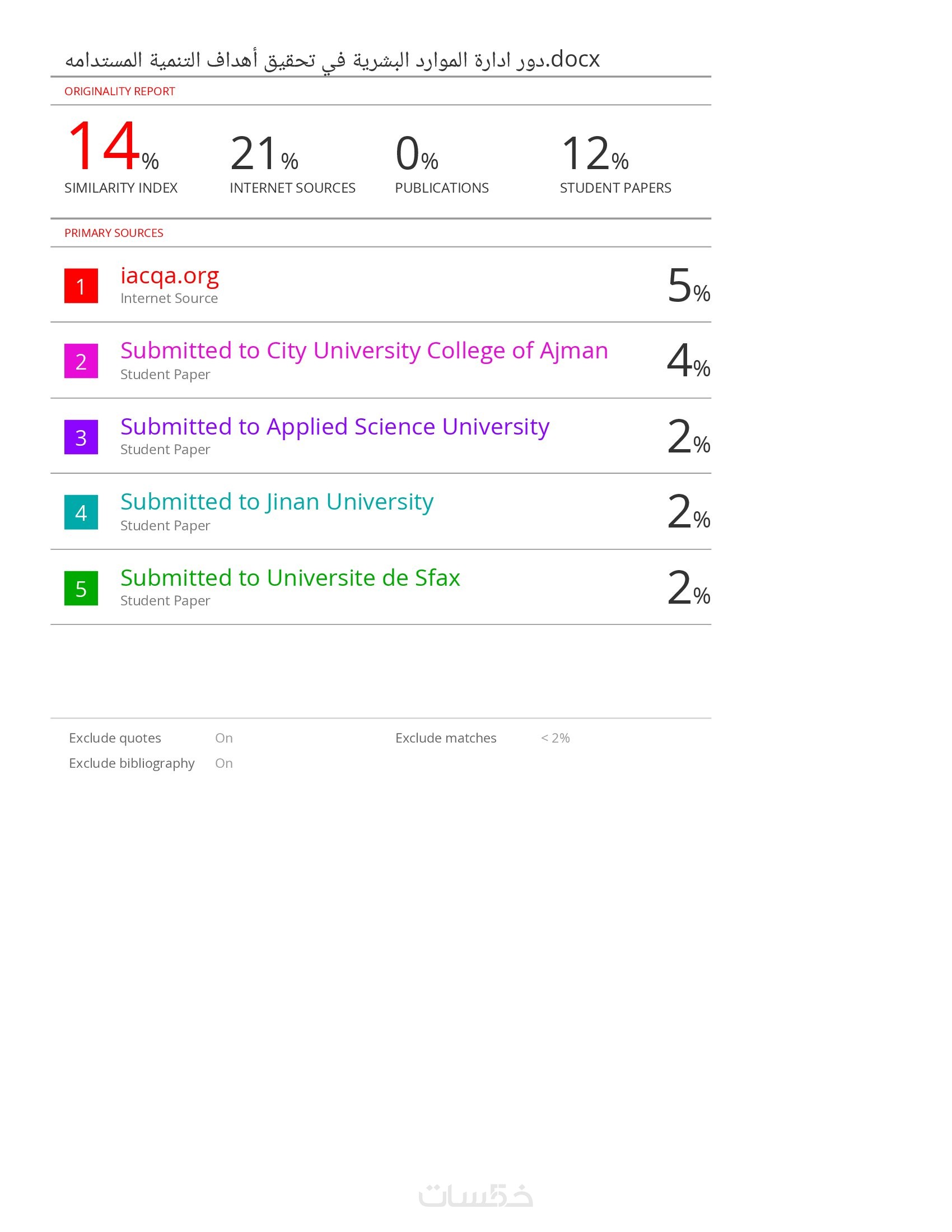Click the Exclude matches < 2% value
Screen dimensions: 952x1232
[x=555, y=738]
